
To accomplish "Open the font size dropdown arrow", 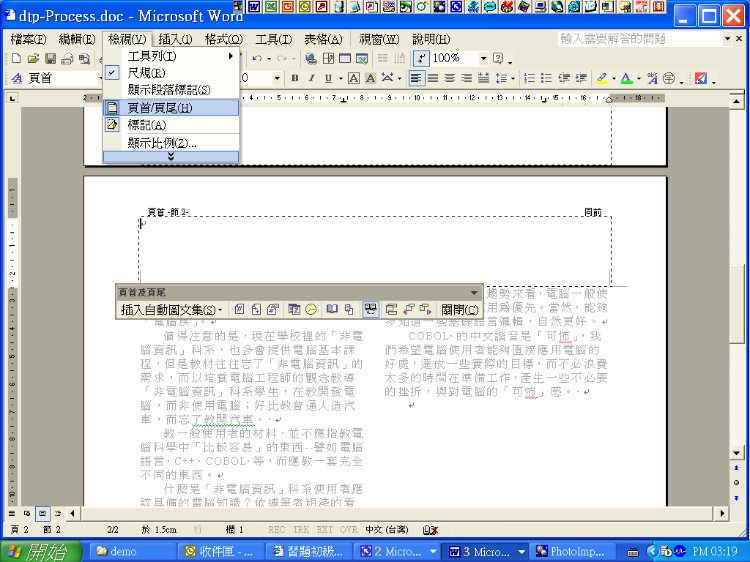I will [276, 78].
